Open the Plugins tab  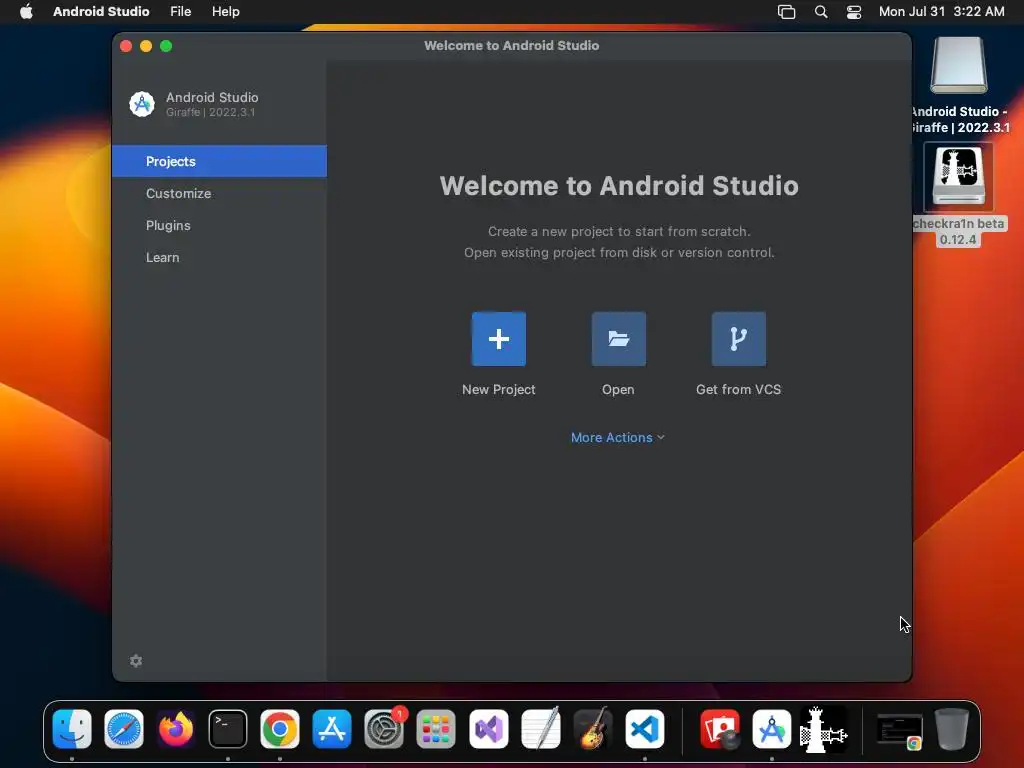(x=219, y=225)
